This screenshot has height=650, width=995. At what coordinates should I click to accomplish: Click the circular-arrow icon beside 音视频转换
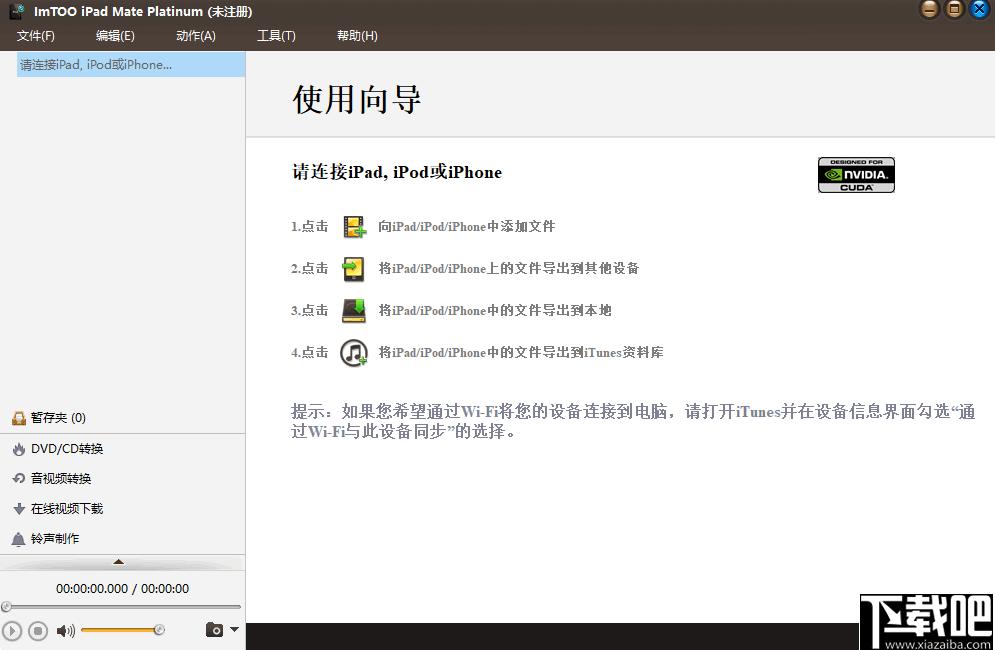pyautogui.click(x=19, y=479)
